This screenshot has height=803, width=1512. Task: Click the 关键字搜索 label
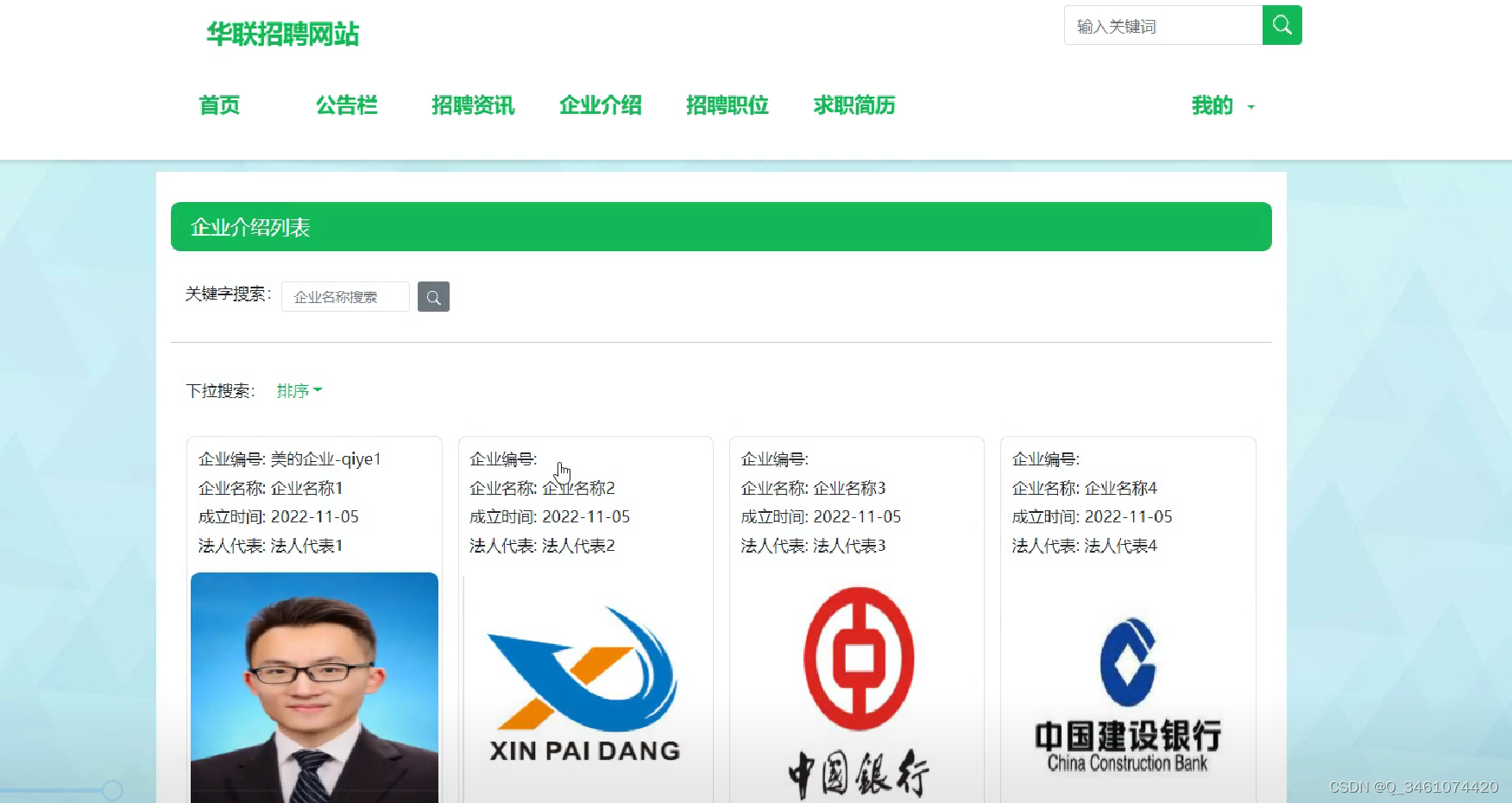[x=229, y=294]
